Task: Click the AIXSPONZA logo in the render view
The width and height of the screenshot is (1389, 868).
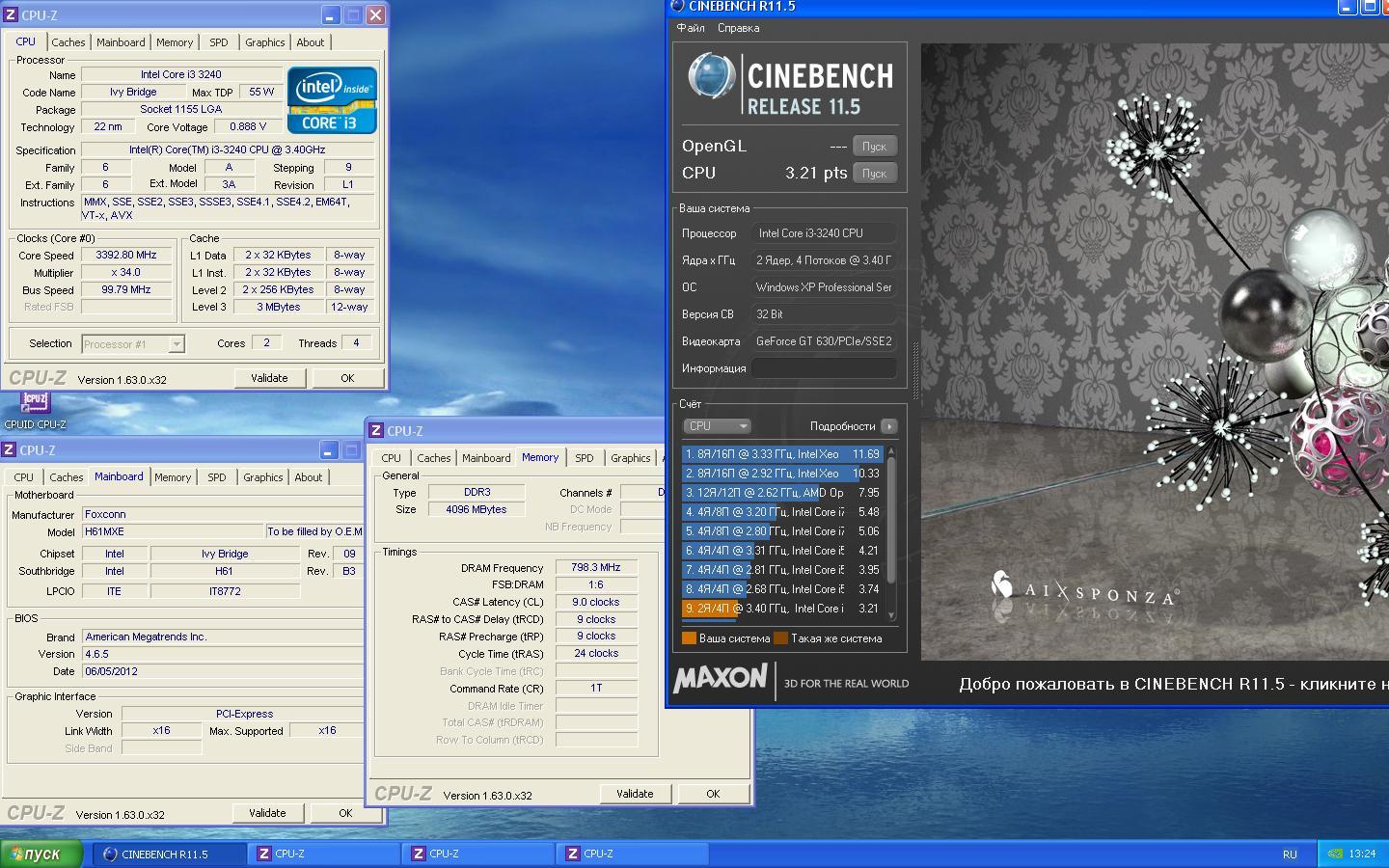Action: pyautogui.click(x=1083, y=589)
